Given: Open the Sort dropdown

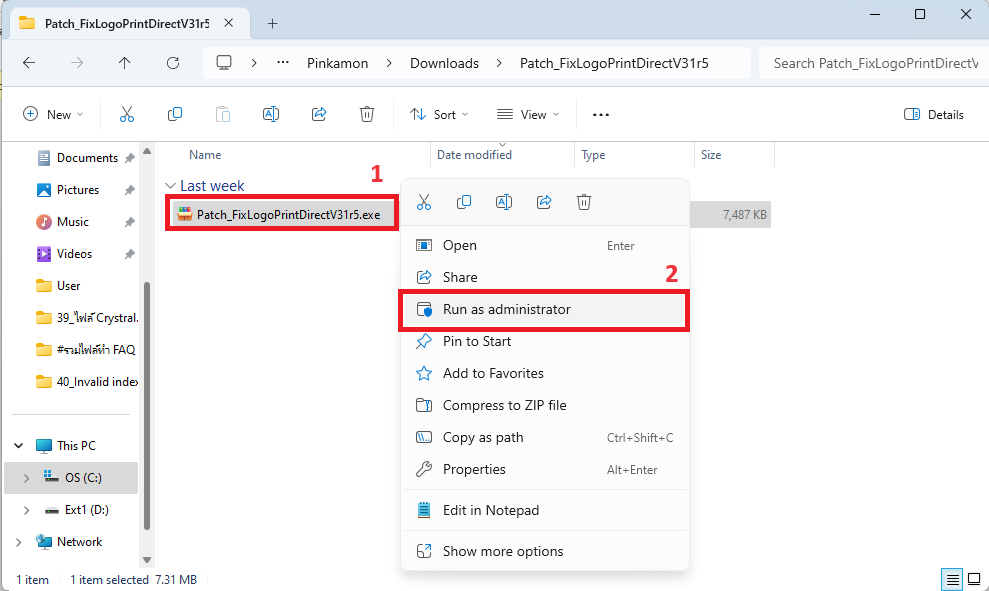Looking at the screenshot, I should click(x=439, y=115).
